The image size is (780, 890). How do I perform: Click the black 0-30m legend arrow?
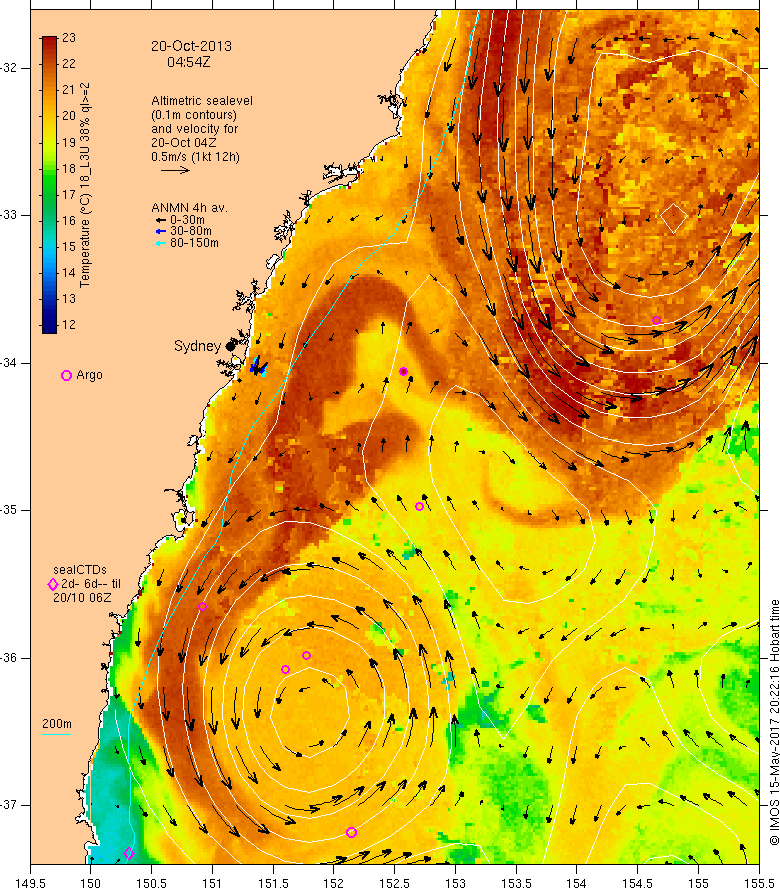[x=161, y=220]
